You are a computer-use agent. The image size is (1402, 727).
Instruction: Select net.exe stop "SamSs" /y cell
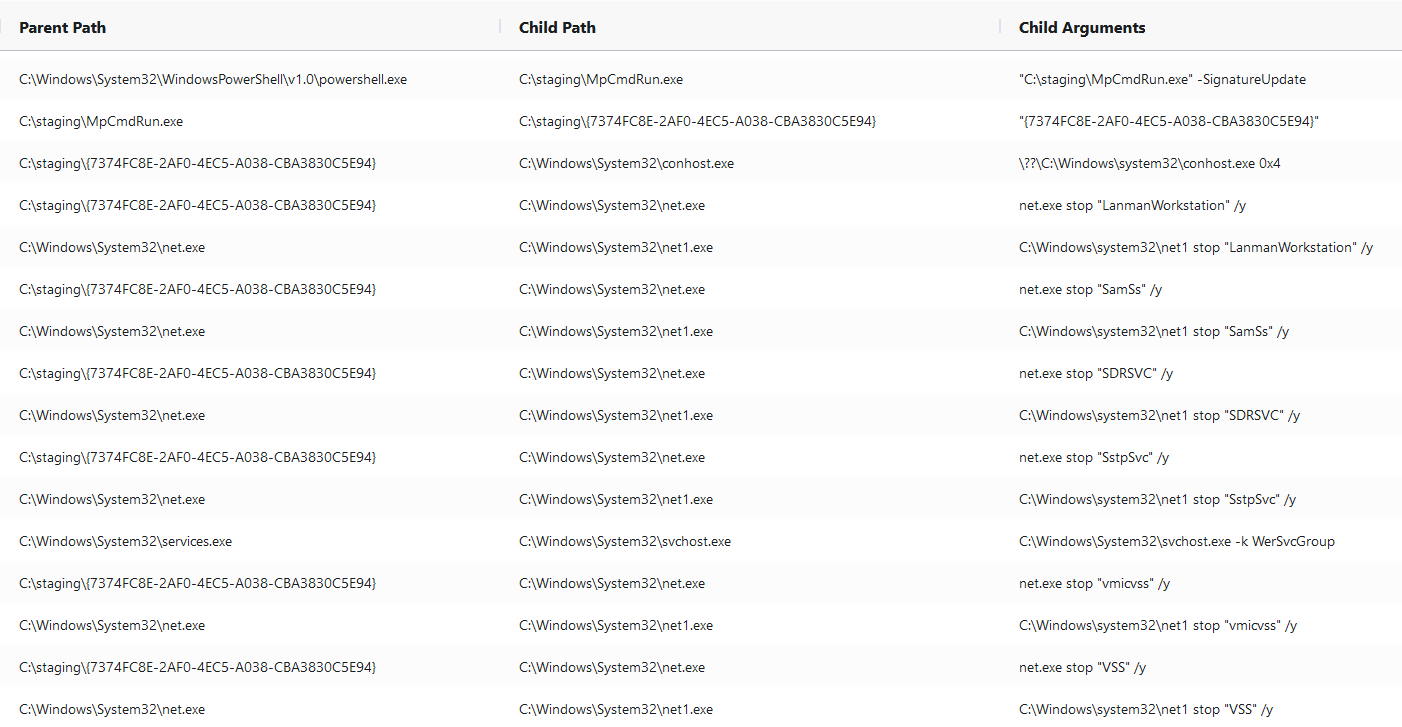click(x=1090, y=289)
